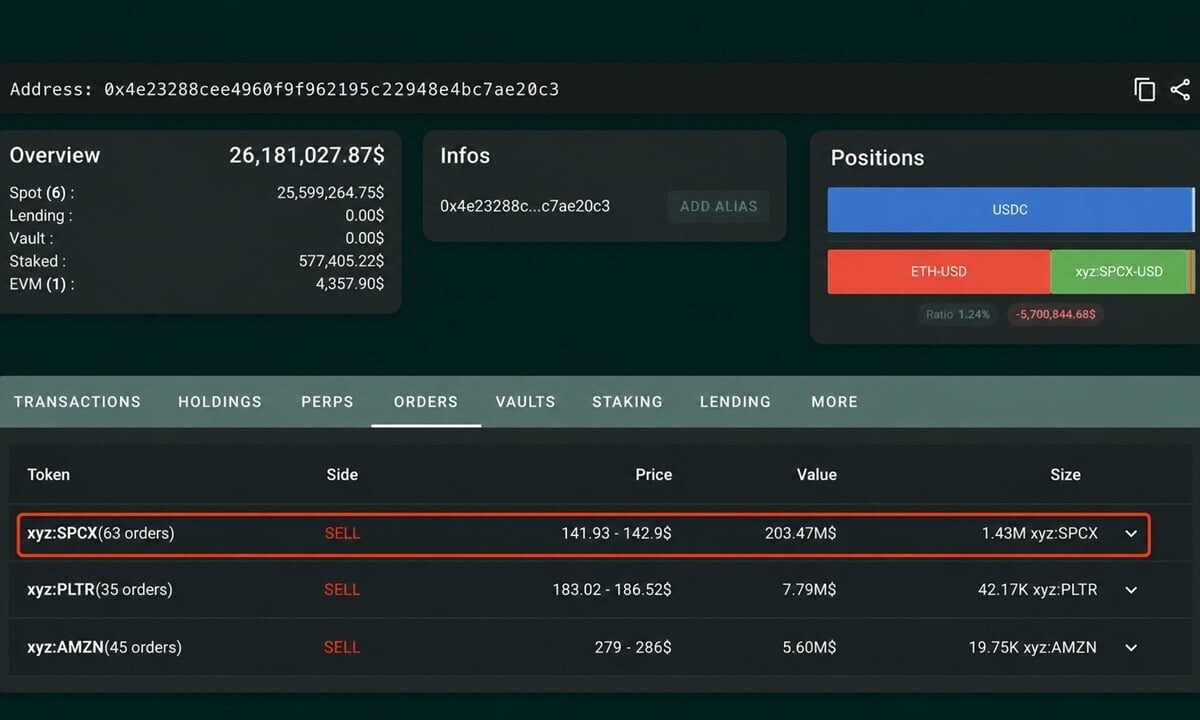Screen dimensions: 1200x720
Task: Sort by the Size column header
Action: tap(1065, 475)
